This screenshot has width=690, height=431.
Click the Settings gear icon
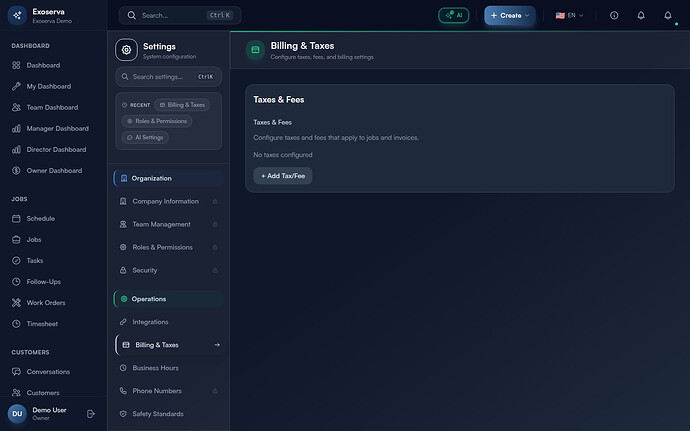(x=126, y=50)
